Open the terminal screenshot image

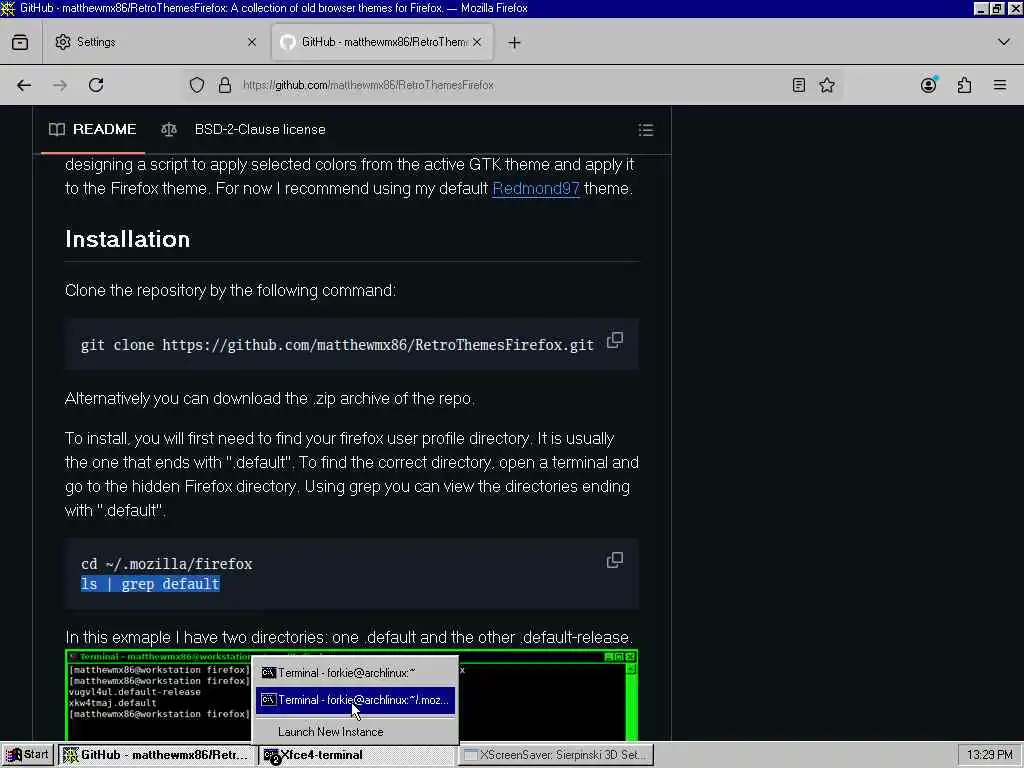point(351,695)
